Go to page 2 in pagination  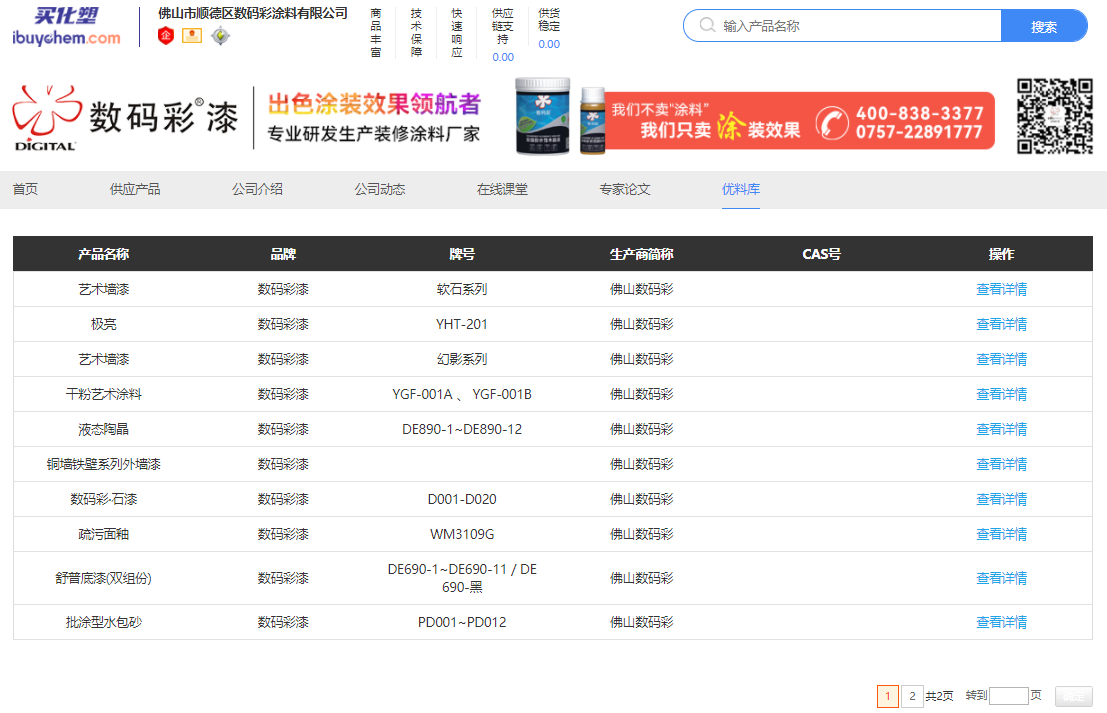pos(912,696)
